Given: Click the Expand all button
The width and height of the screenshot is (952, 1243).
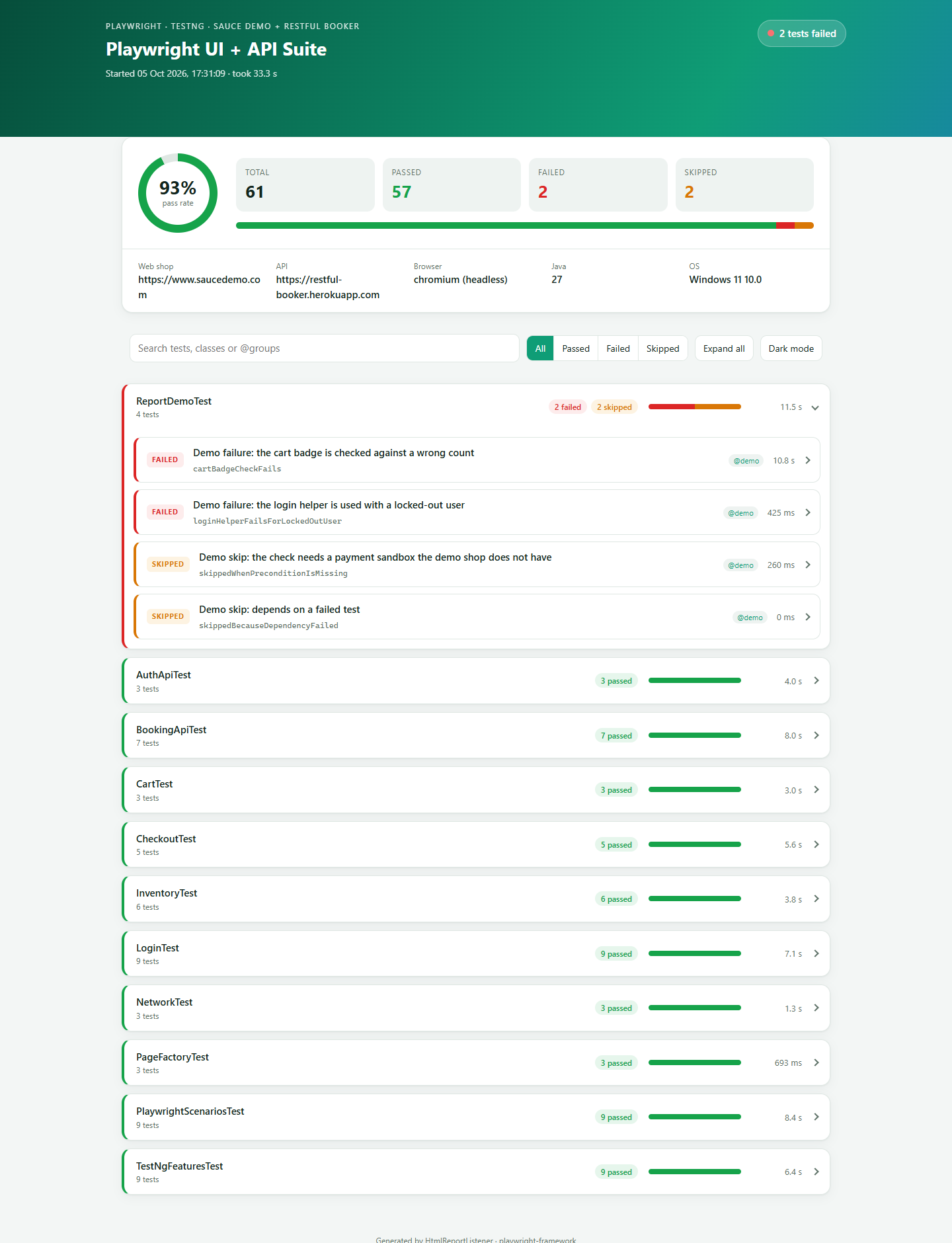Looking at the screenshot, I should (724, 348).
